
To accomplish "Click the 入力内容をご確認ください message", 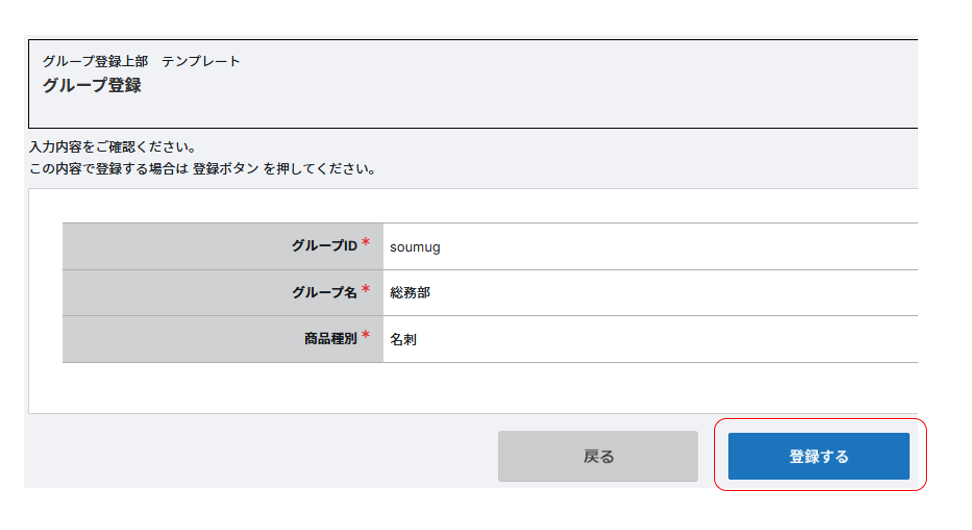I will (112, 148).
